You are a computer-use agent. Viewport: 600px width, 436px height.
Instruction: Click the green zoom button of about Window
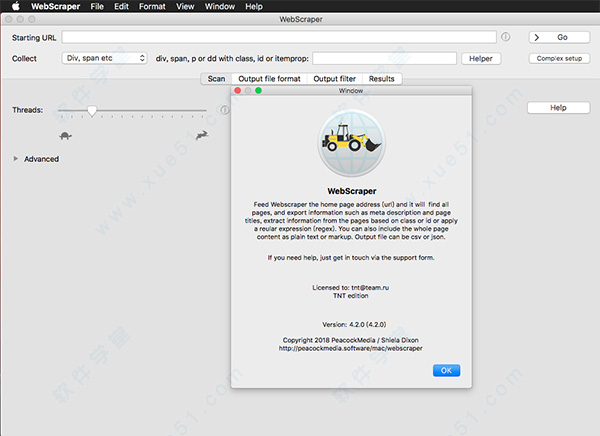point(258,90)
